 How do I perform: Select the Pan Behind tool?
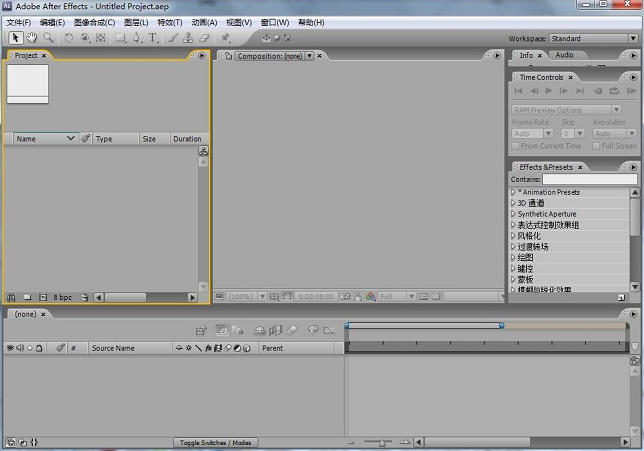pyautogui.click(x=101, y=38)
